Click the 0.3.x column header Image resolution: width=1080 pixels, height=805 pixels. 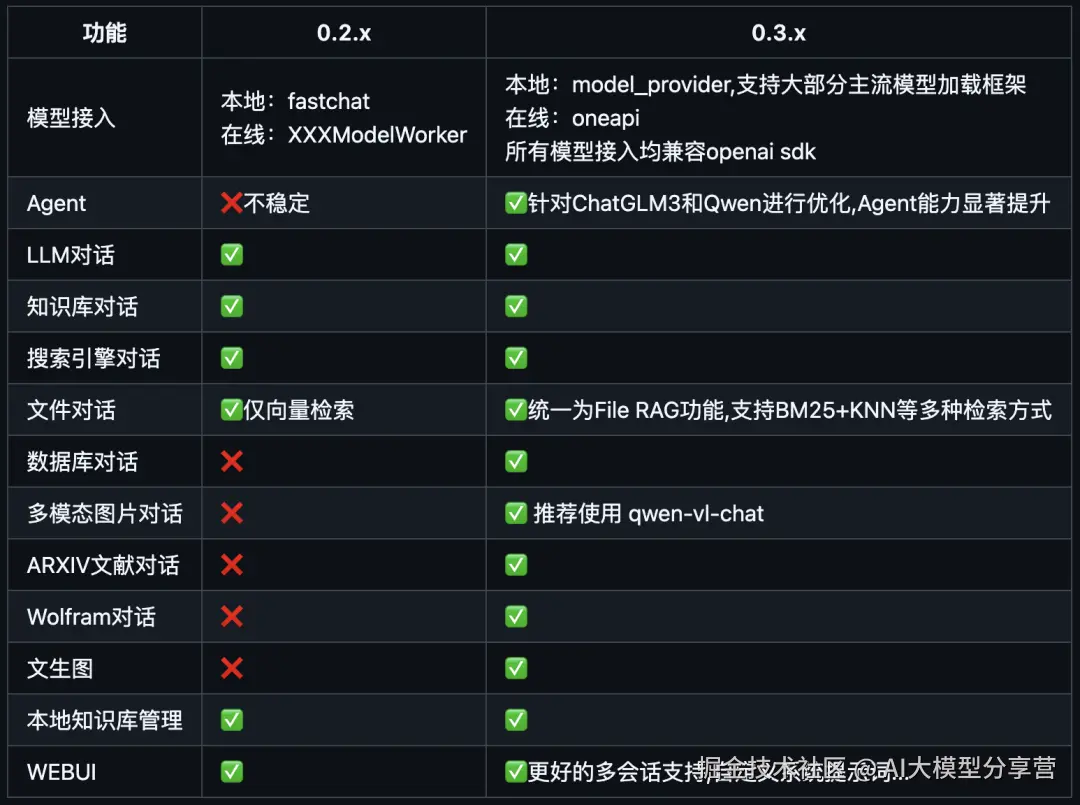[x=778, y=33]
